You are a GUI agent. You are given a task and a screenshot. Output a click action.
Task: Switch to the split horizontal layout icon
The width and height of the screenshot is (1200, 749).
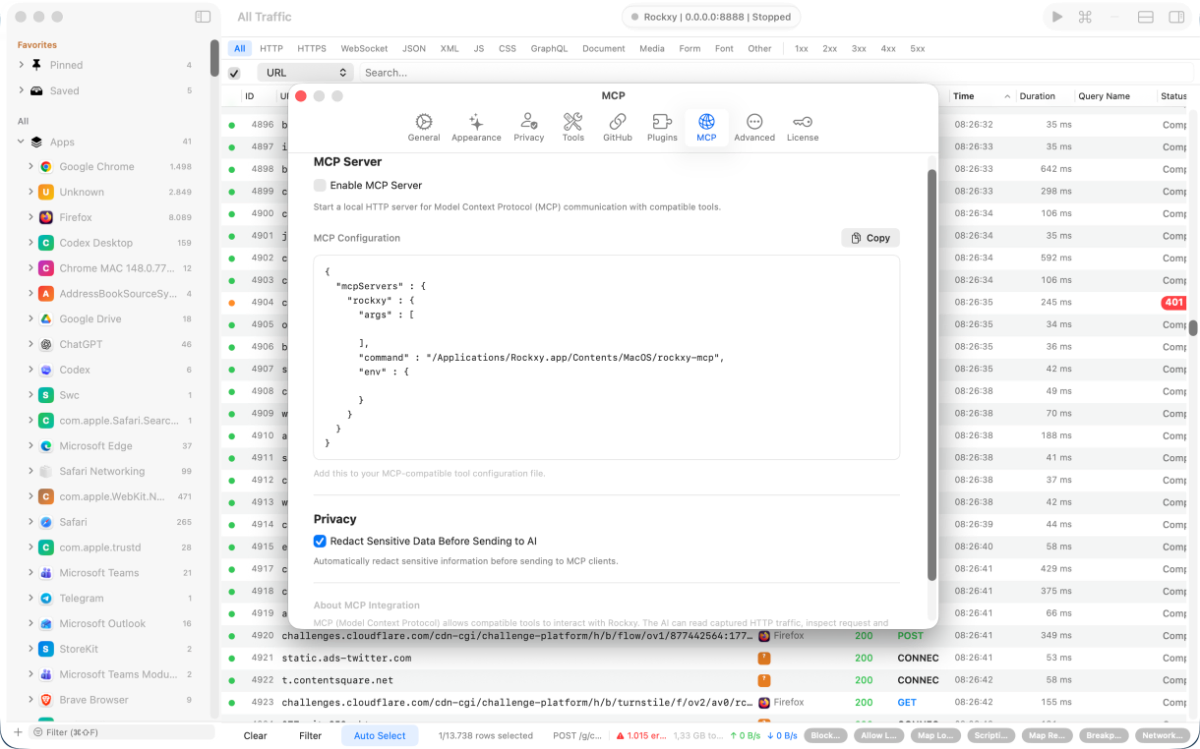click(1146, 17)
